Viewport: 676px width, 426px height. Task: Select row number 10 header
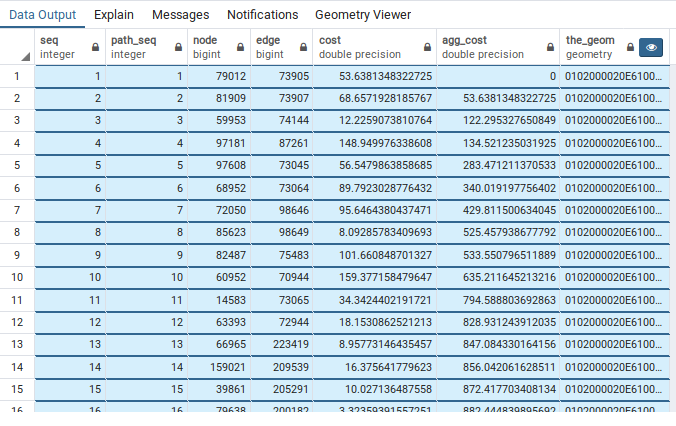pos(17,277)
